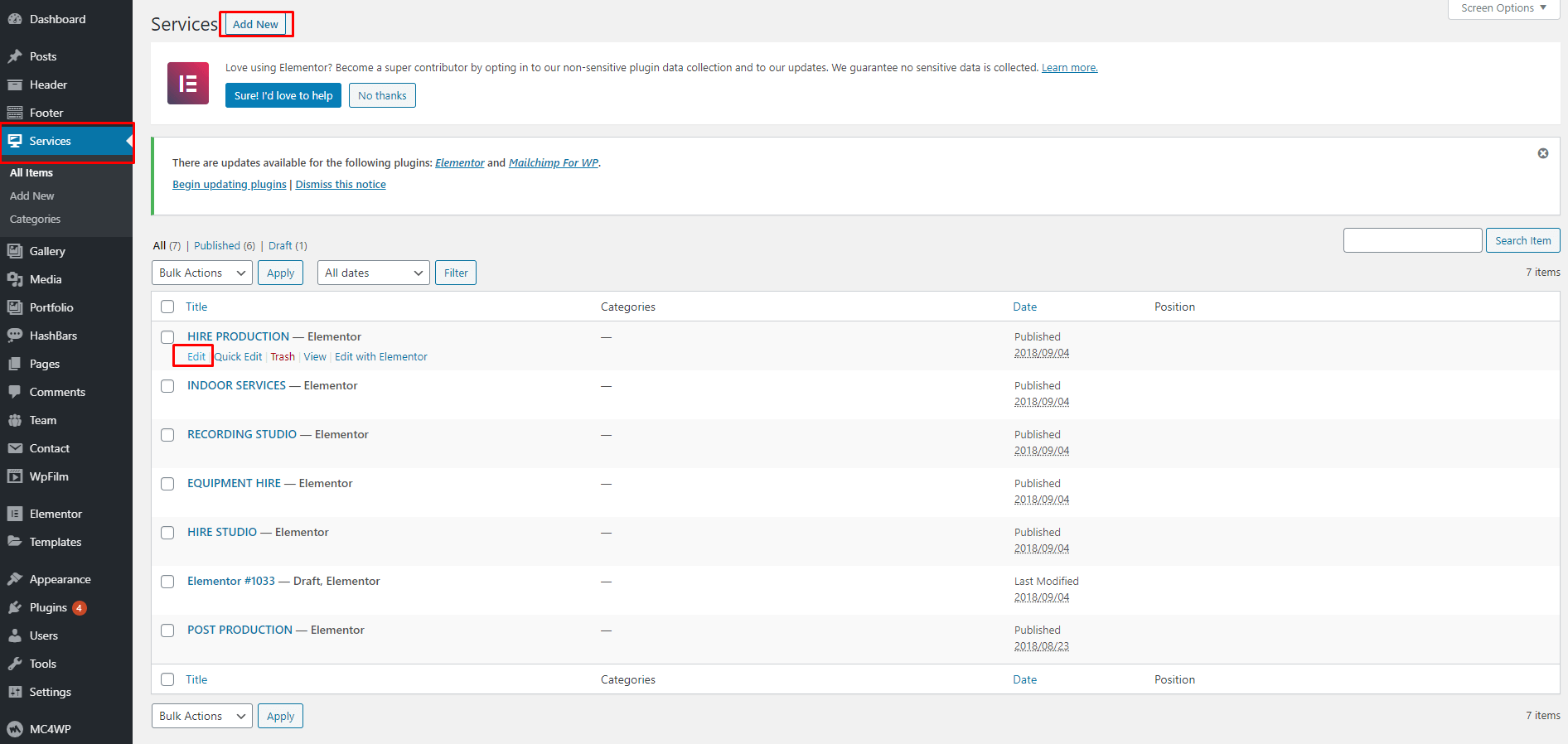Click Quick Edit under HIRE PRODUCTION

tap(239, 357)
